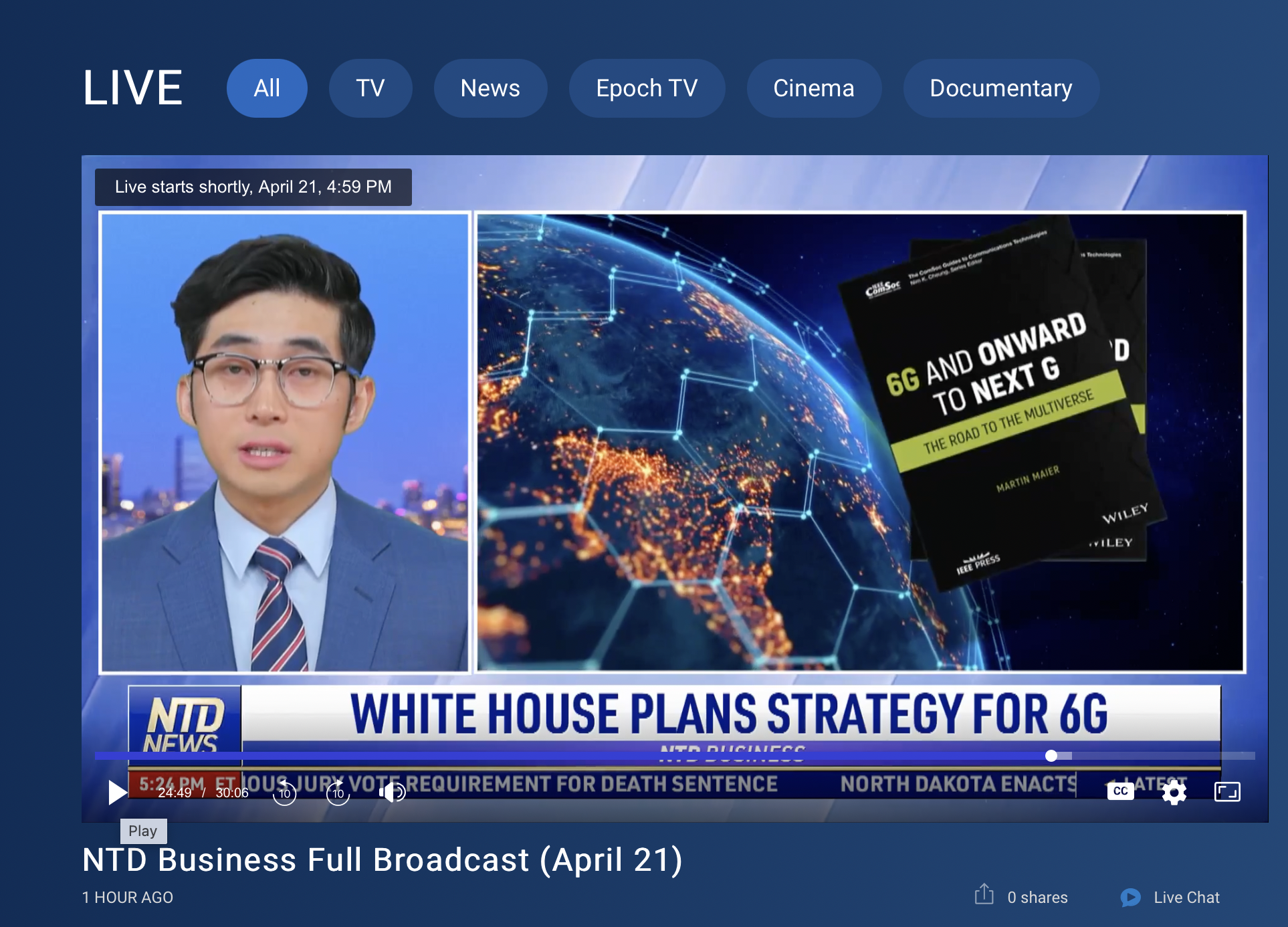Click the 0 shares label

click(1037, 898)
